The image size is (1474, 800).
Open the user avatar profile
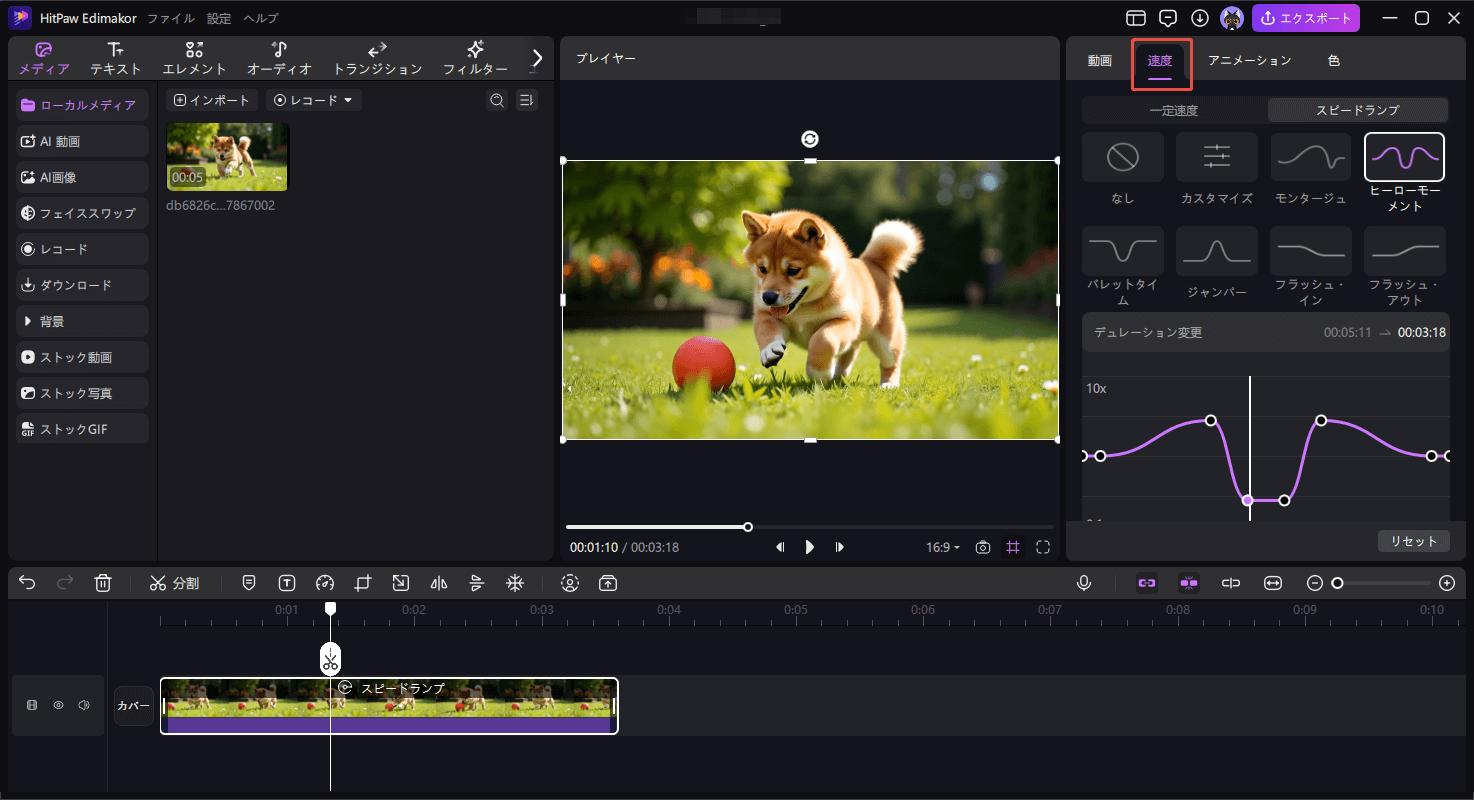click(1232, 18)
